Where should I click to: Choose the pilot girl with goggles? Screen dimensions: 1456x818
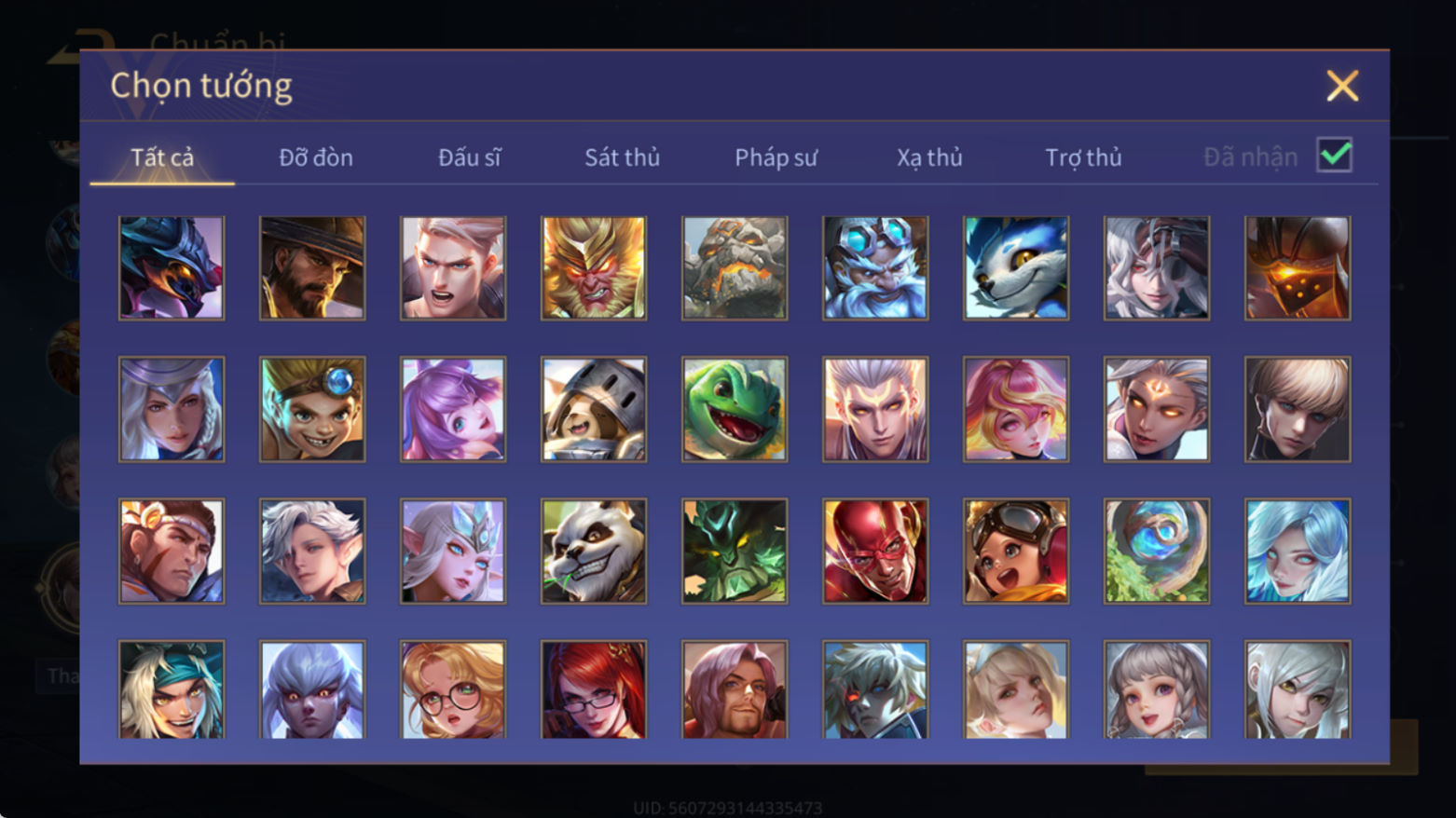pos(1016,551)
